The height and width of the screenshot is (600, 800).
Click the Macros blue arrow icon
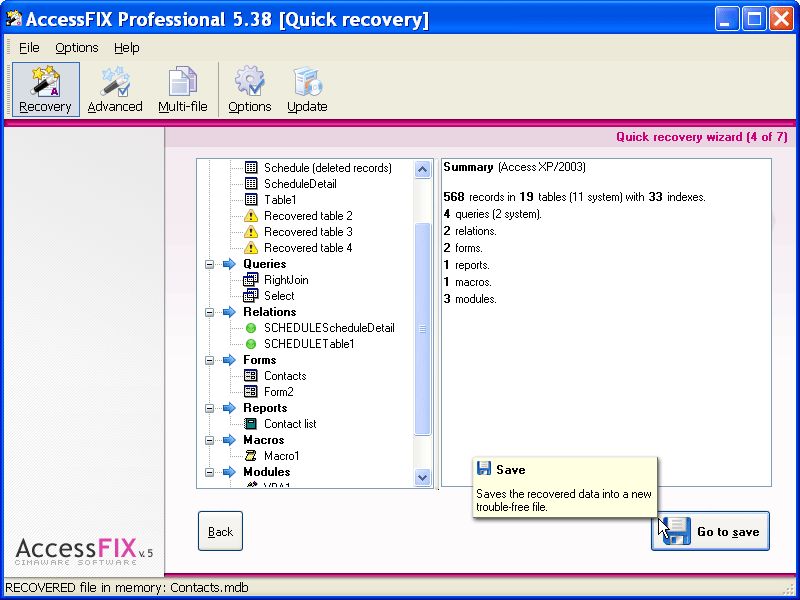coord(230,440)
